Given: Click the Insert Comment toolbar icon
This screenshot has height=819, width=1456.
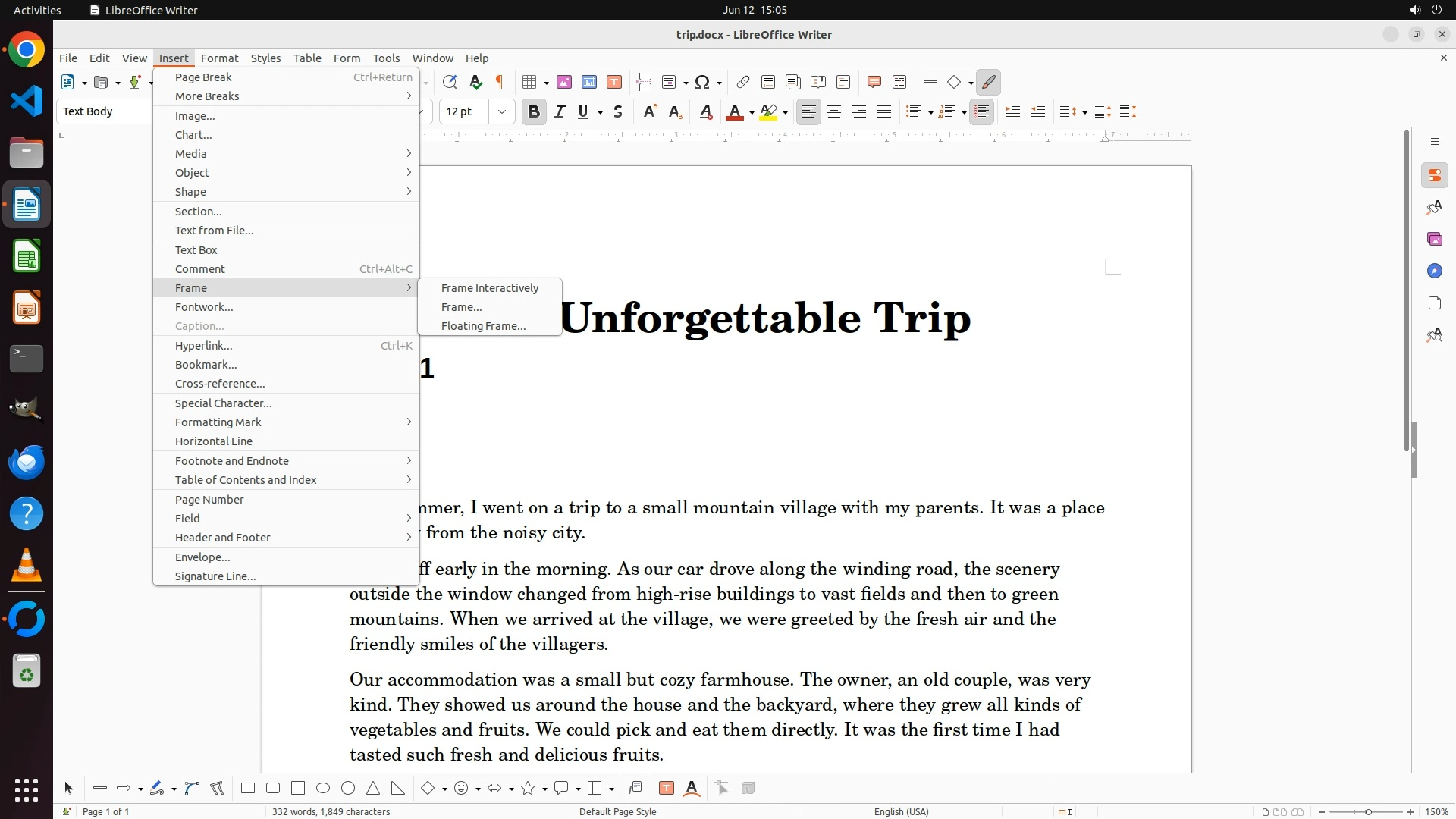Looking at the screenshot, I should [x=874, y=82].
